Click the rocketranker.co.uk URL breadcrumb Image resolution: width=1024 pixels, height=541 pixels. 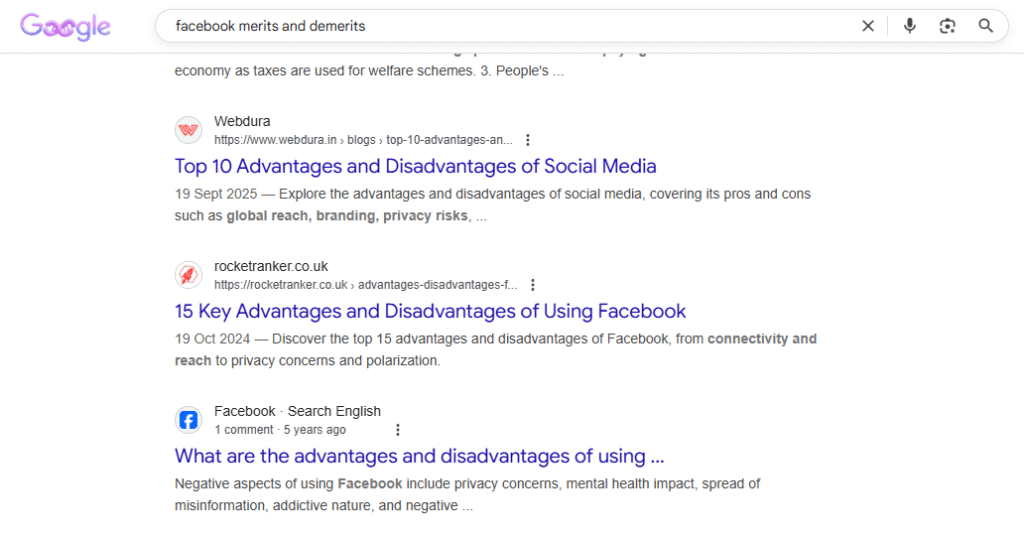(366, 285)
